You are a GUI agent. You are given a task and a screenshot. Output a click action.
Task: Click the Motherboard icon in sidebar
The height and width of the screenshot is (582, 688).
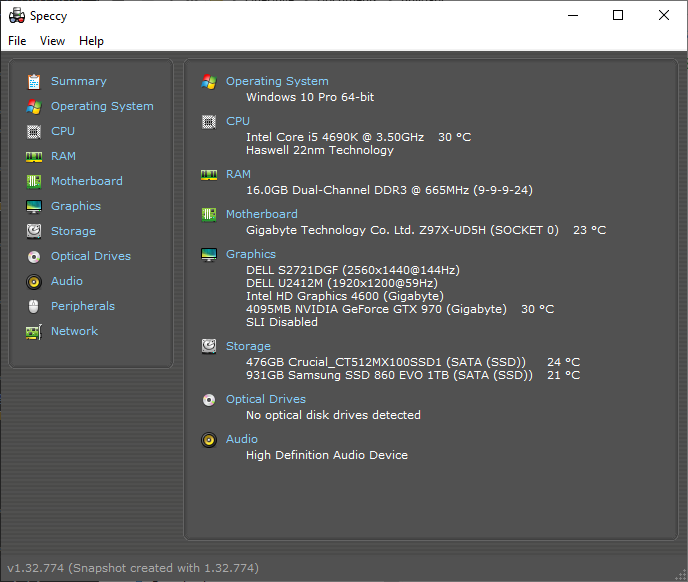point(34,181)
